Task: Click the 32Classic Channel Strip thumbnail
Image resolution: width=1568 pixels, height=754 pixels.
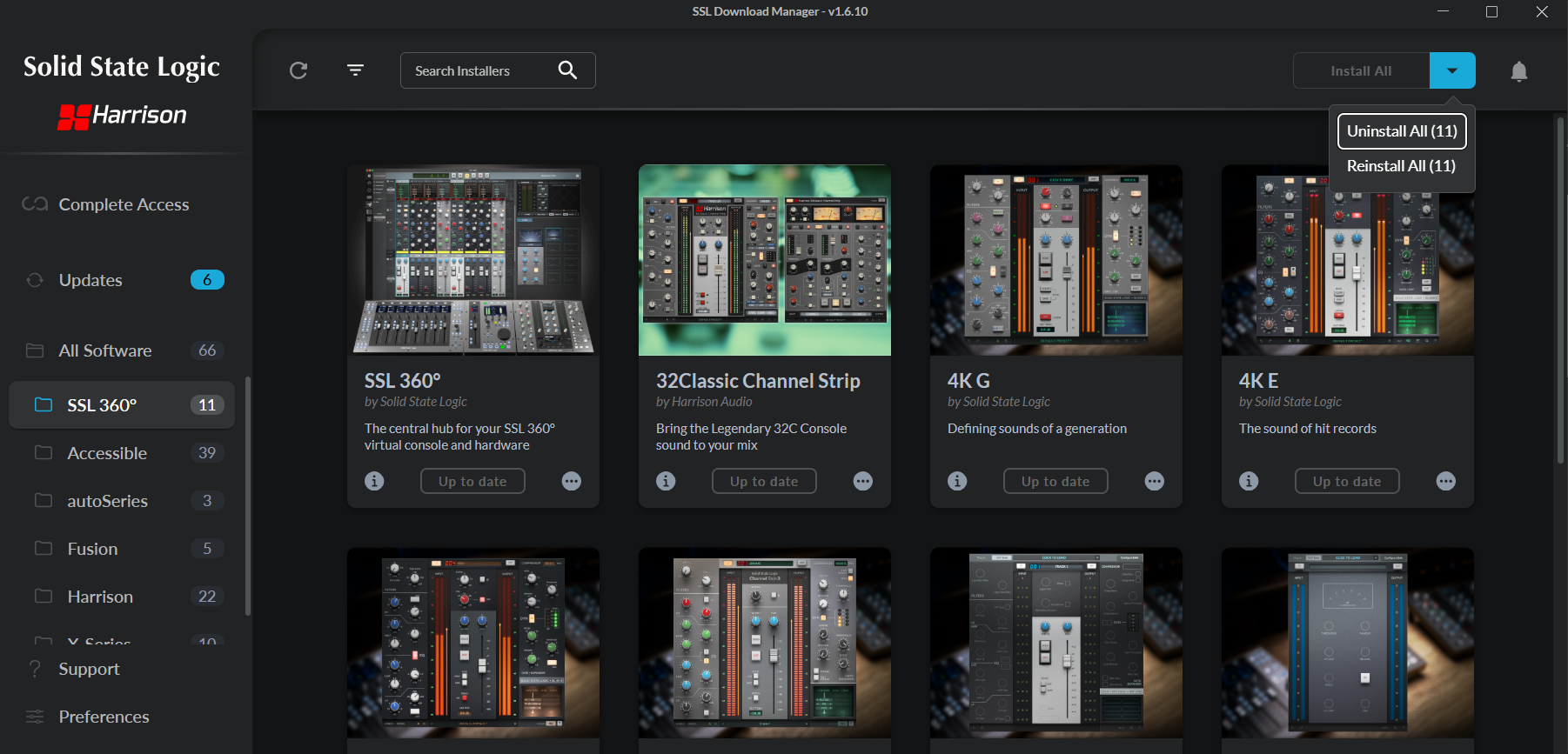Action: (x=765, y=260)
